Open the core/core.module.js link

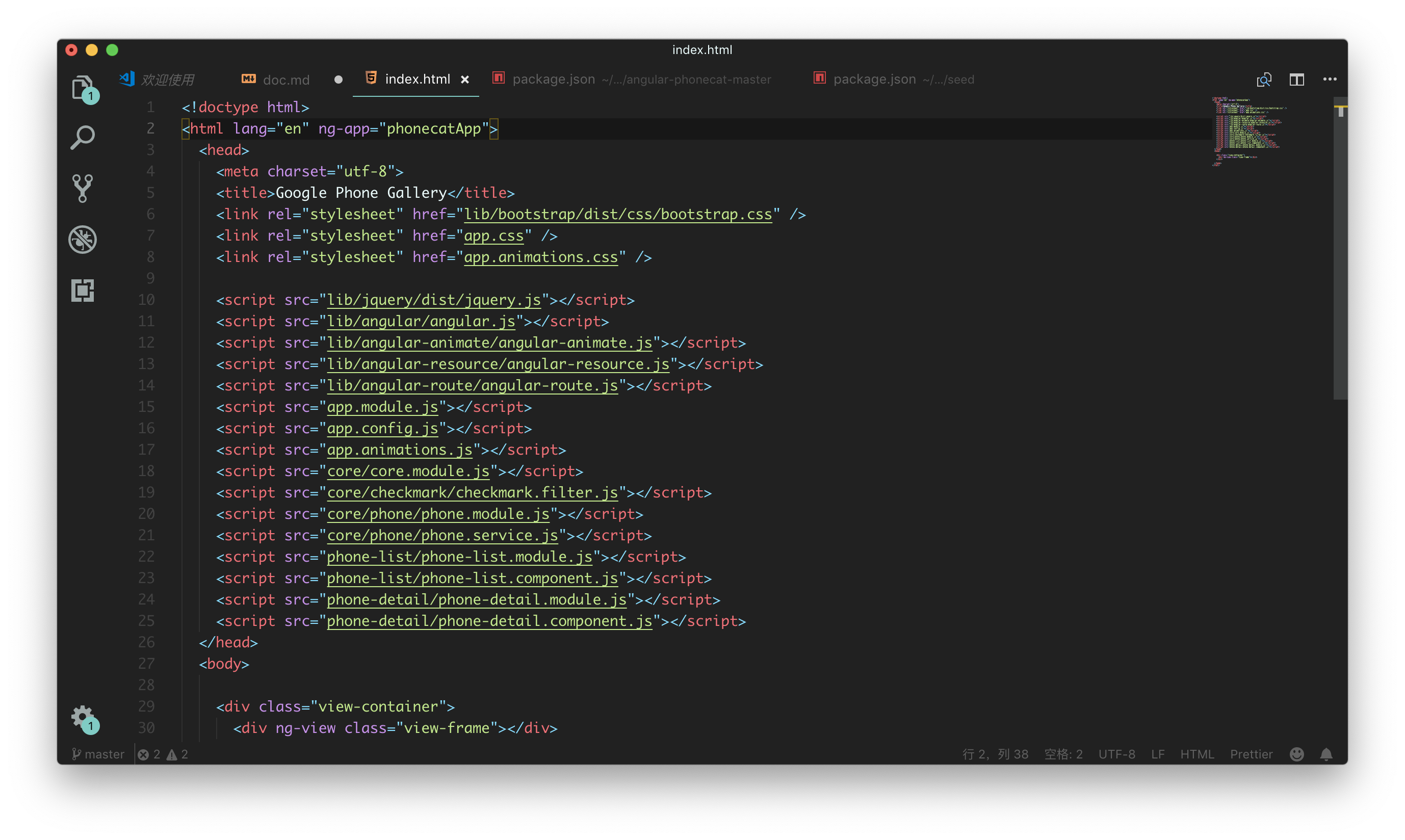point(408,471)
